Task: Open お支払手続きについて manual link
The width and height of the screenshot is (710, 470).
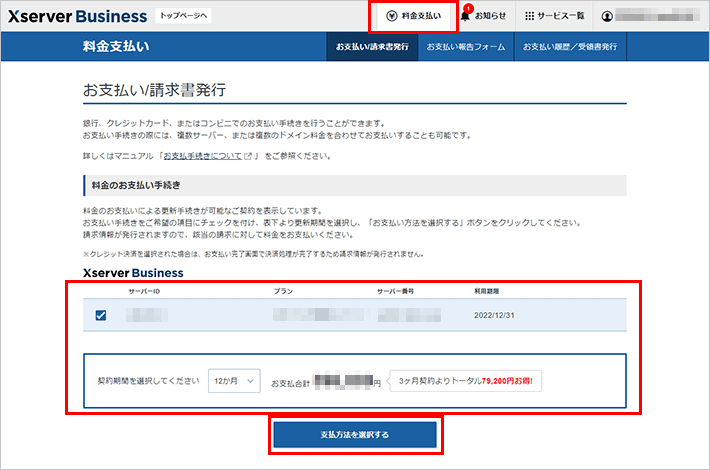Action: tap(203, 156)
